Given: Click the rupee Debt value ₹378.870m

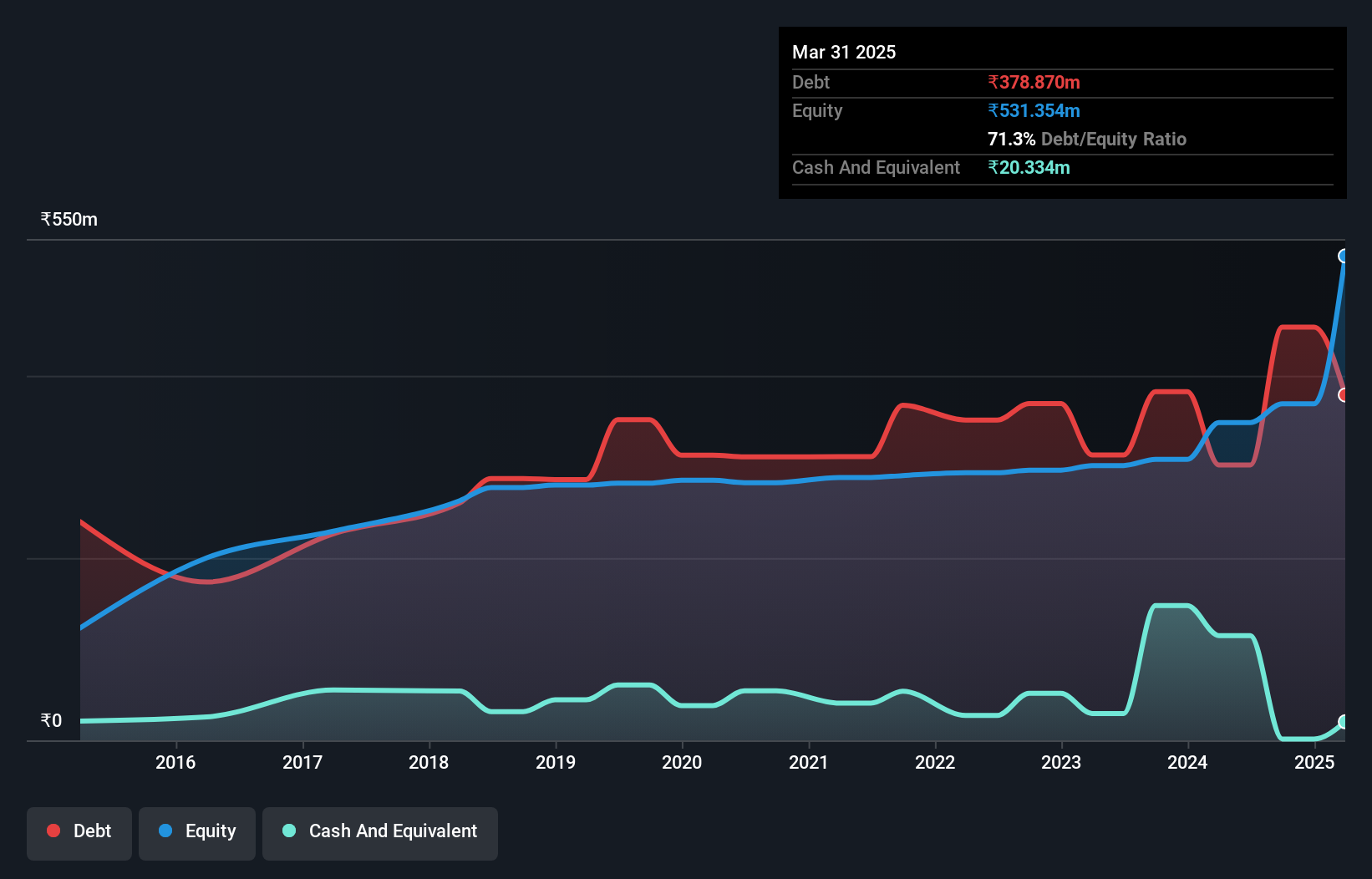Looking at the screenshot, I should (x=1034, y=82).
